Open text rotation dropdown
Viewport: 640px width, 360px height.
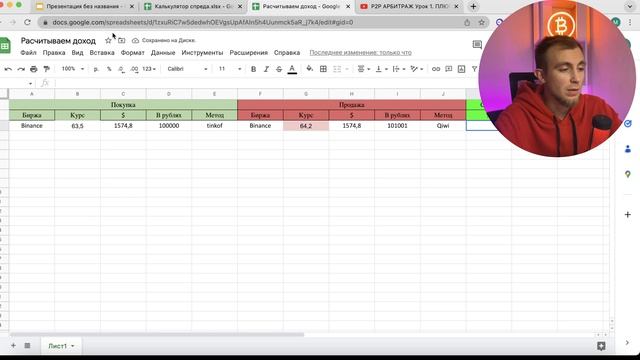tap(416, 69)
